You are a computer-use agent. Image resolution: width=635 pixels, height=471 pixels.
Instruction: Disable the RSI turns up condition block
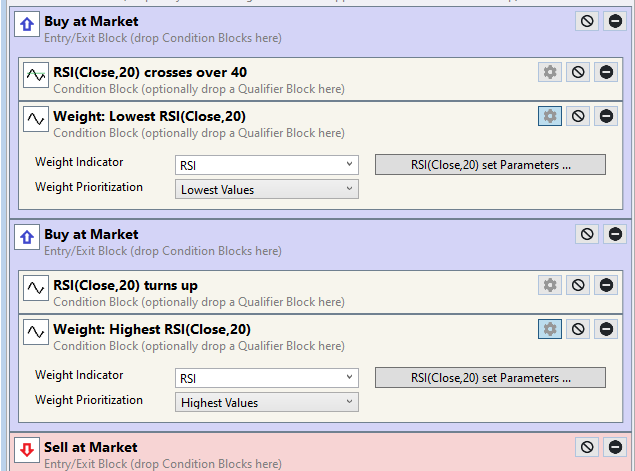(578, 285)
